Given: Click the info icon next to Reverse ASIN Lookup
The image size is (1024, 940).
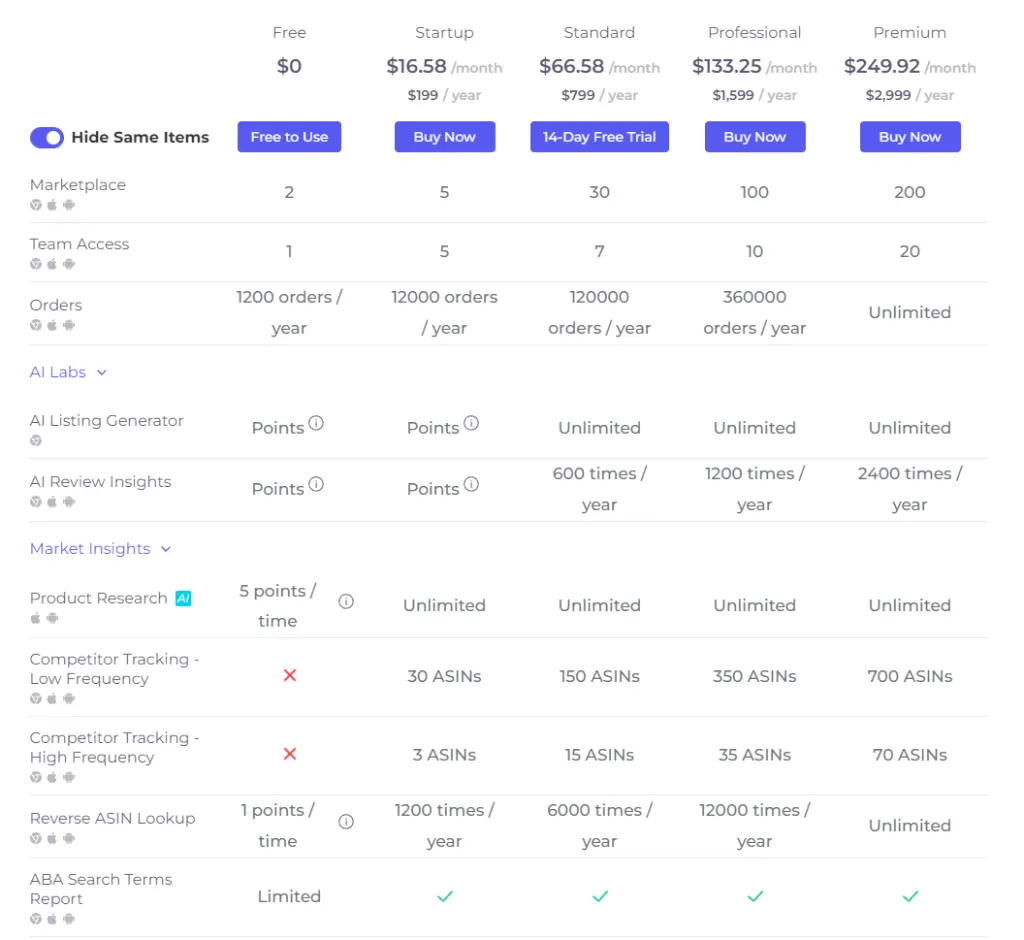Looking at the screenshot, I should (x=345, y=822).
